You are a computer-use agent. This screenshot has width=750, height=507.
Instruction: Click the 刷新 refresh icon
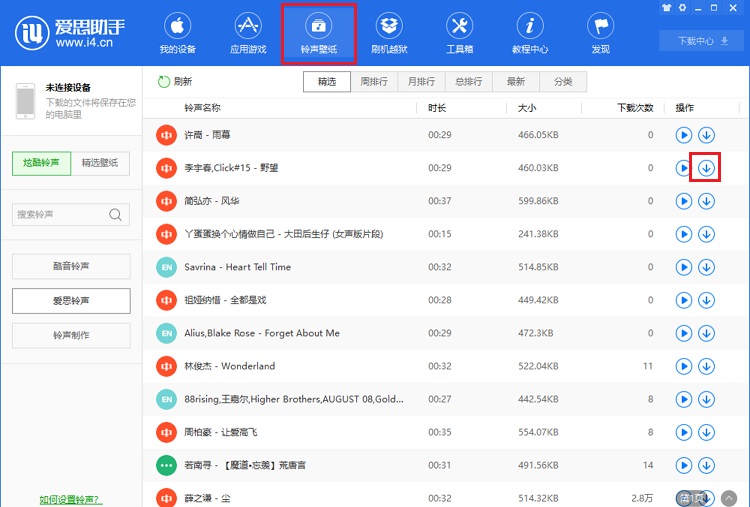164,82
